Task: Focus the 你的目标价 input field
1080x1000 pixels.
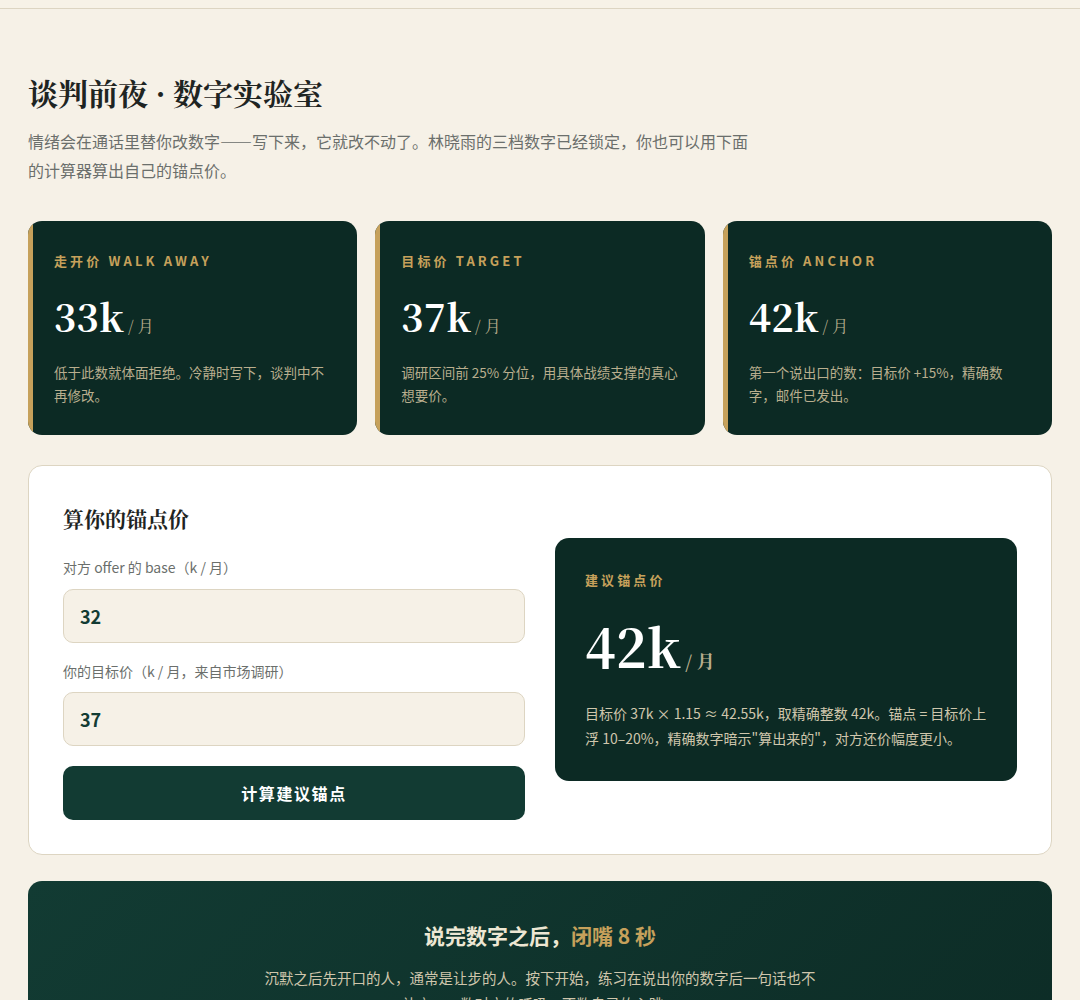Action: 293,720
